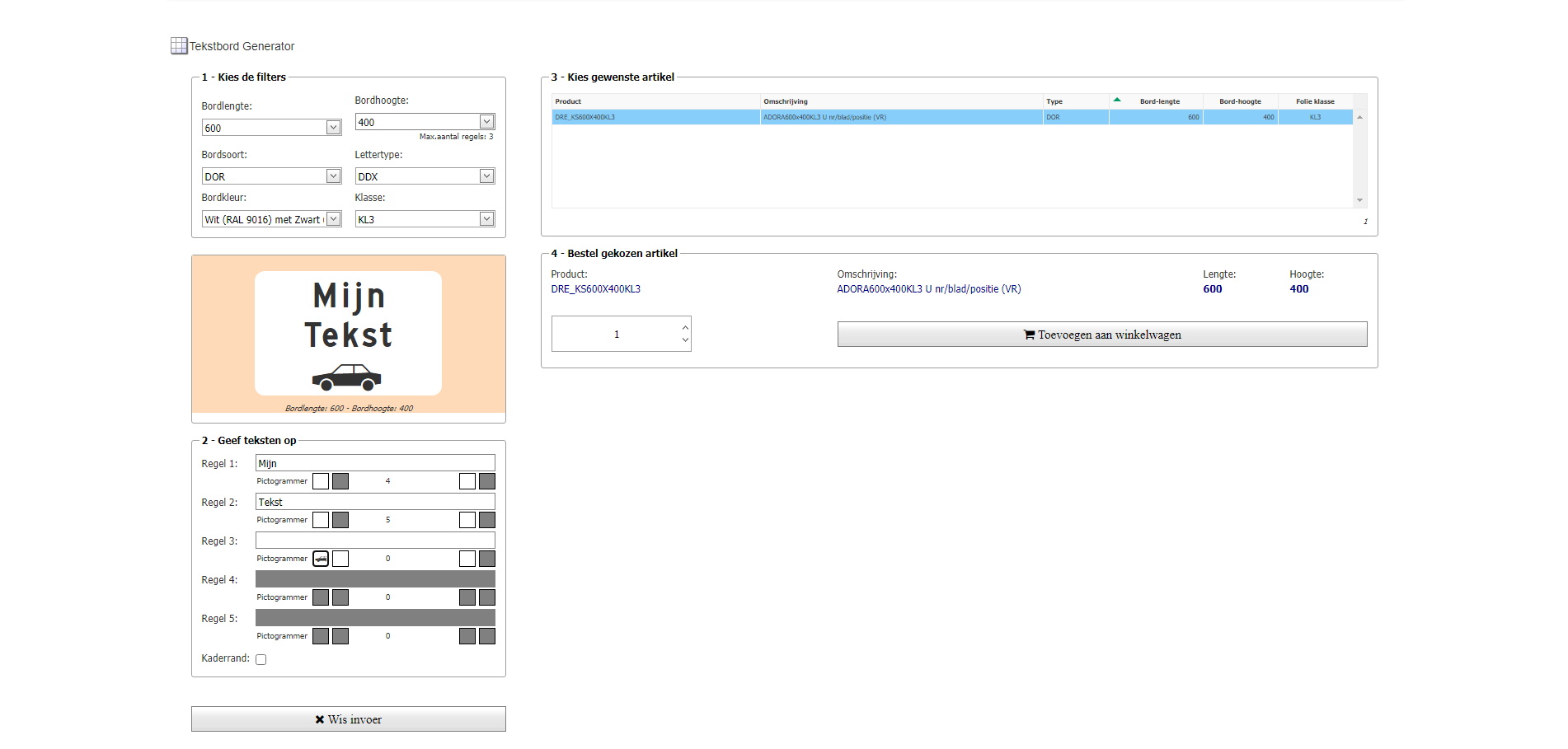Click the page number 1 below the article table
The image size is (1568, 749).
coord(1365,222)
